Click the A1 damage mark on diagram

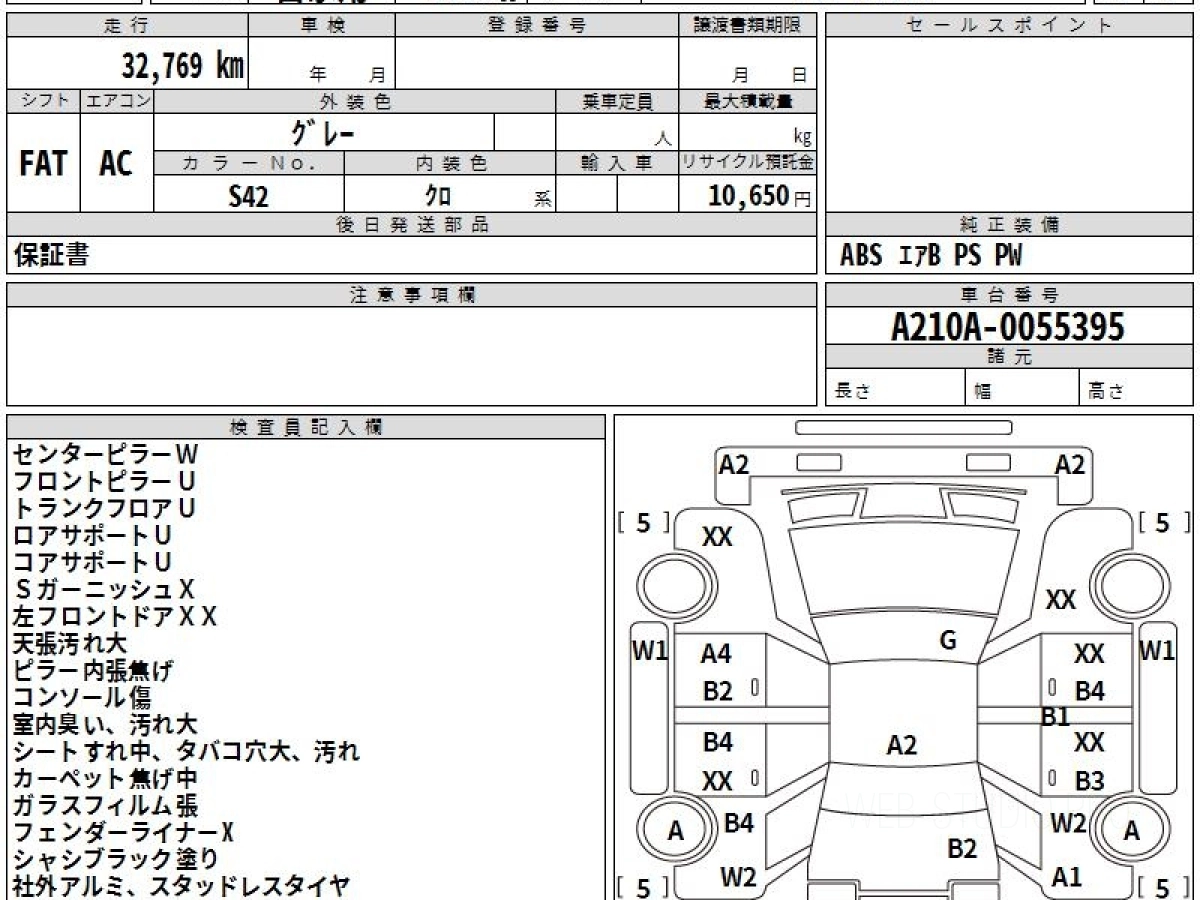(x=1067, y=877)
